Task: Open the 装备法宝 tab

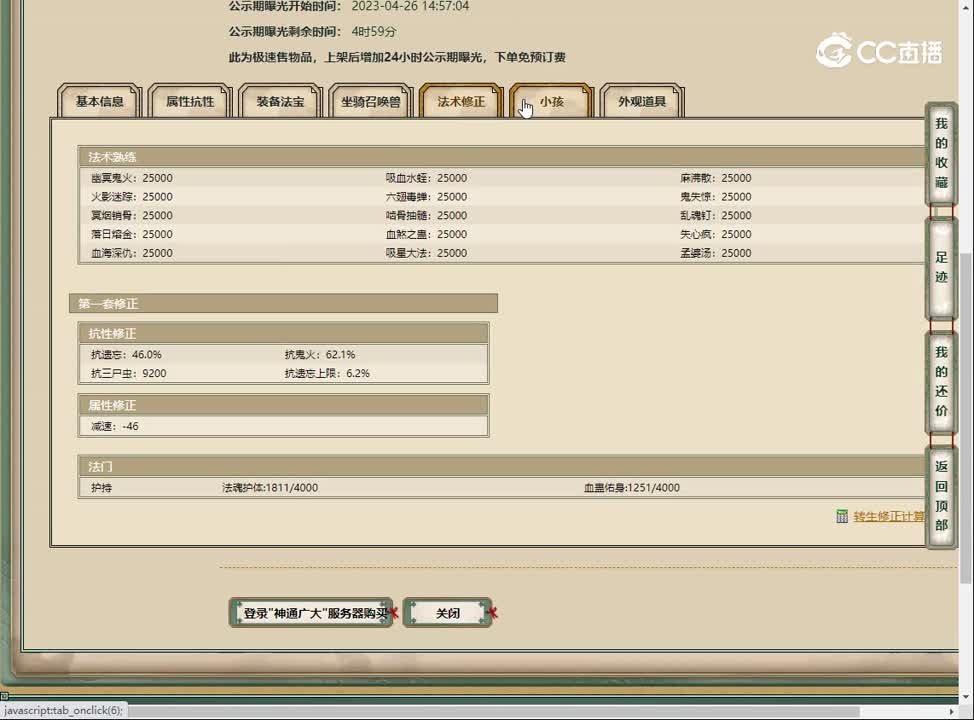Action: 279,101
